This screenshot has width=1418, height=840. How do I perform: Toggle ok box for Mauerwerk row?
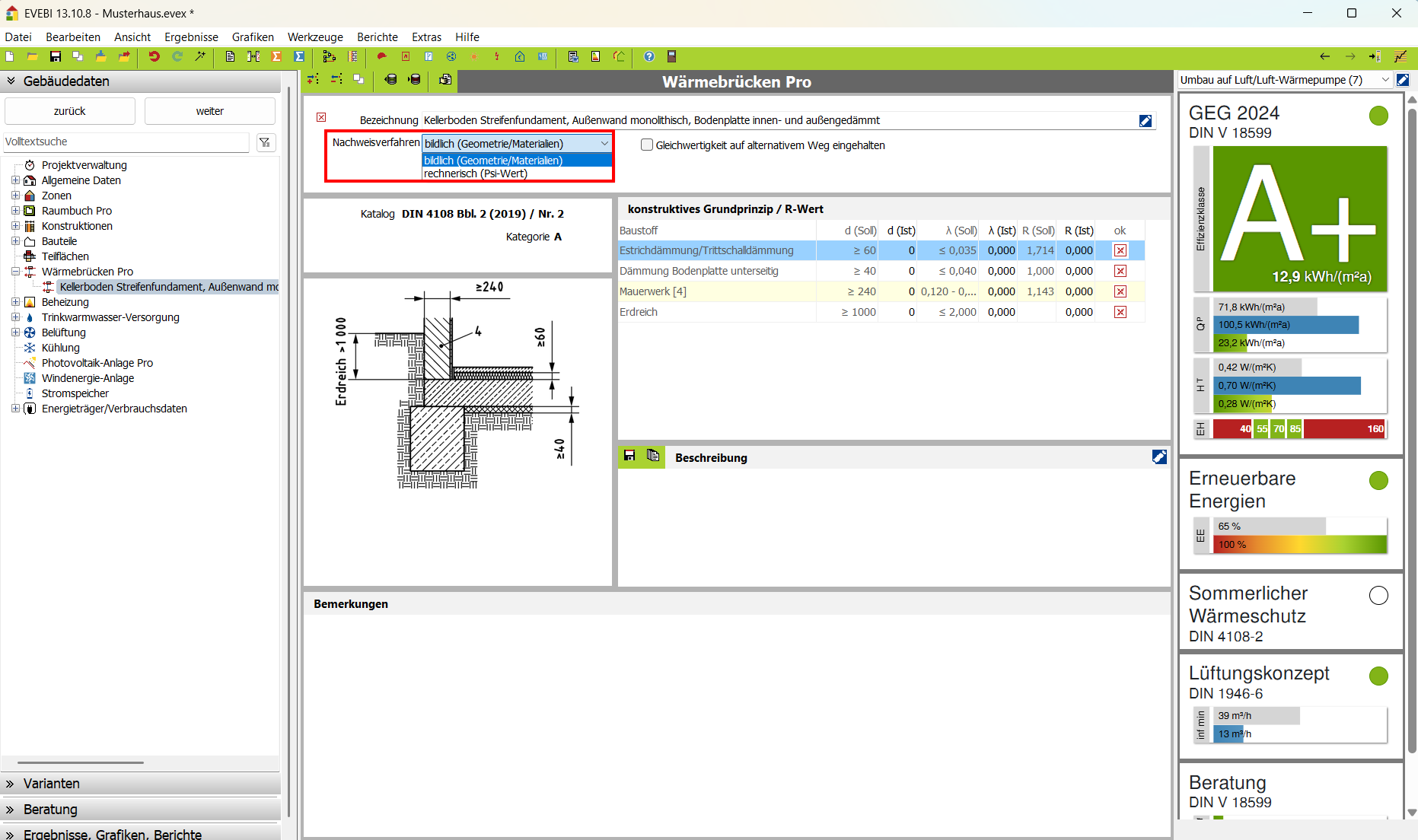[x=1120, y=291]
